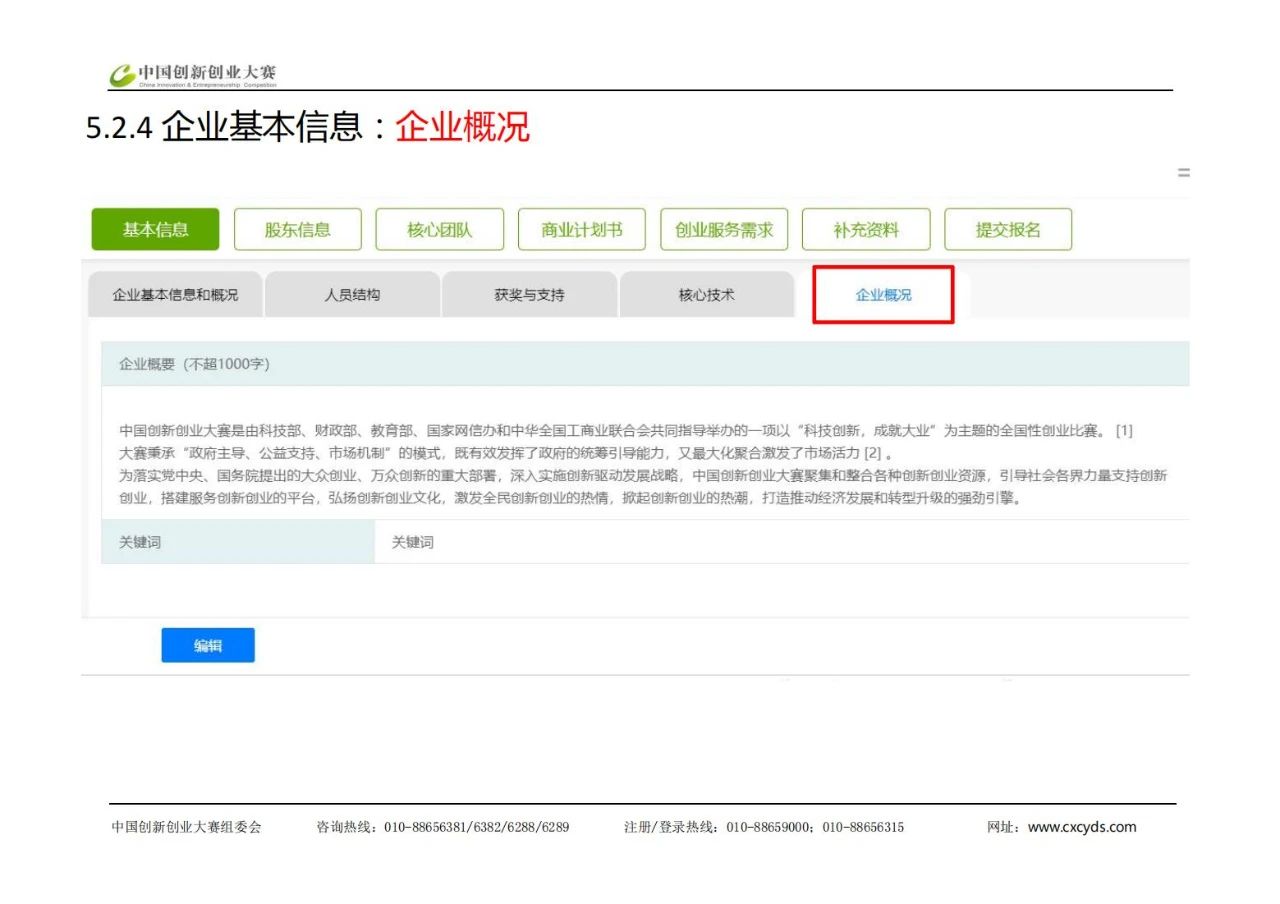Click the highlighted 企业概况 sub-tab
1280x904 pixels.
pyautogui.click(x=883, y=295)
